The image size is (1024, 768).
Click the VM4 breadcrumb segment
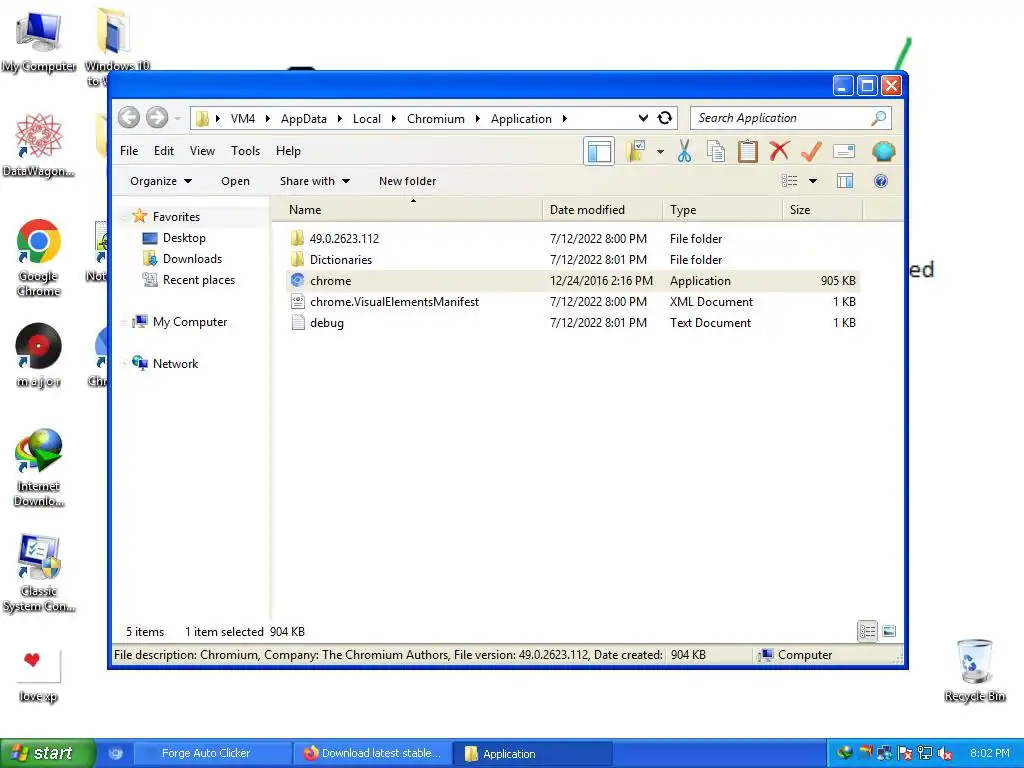coord(243,119)
